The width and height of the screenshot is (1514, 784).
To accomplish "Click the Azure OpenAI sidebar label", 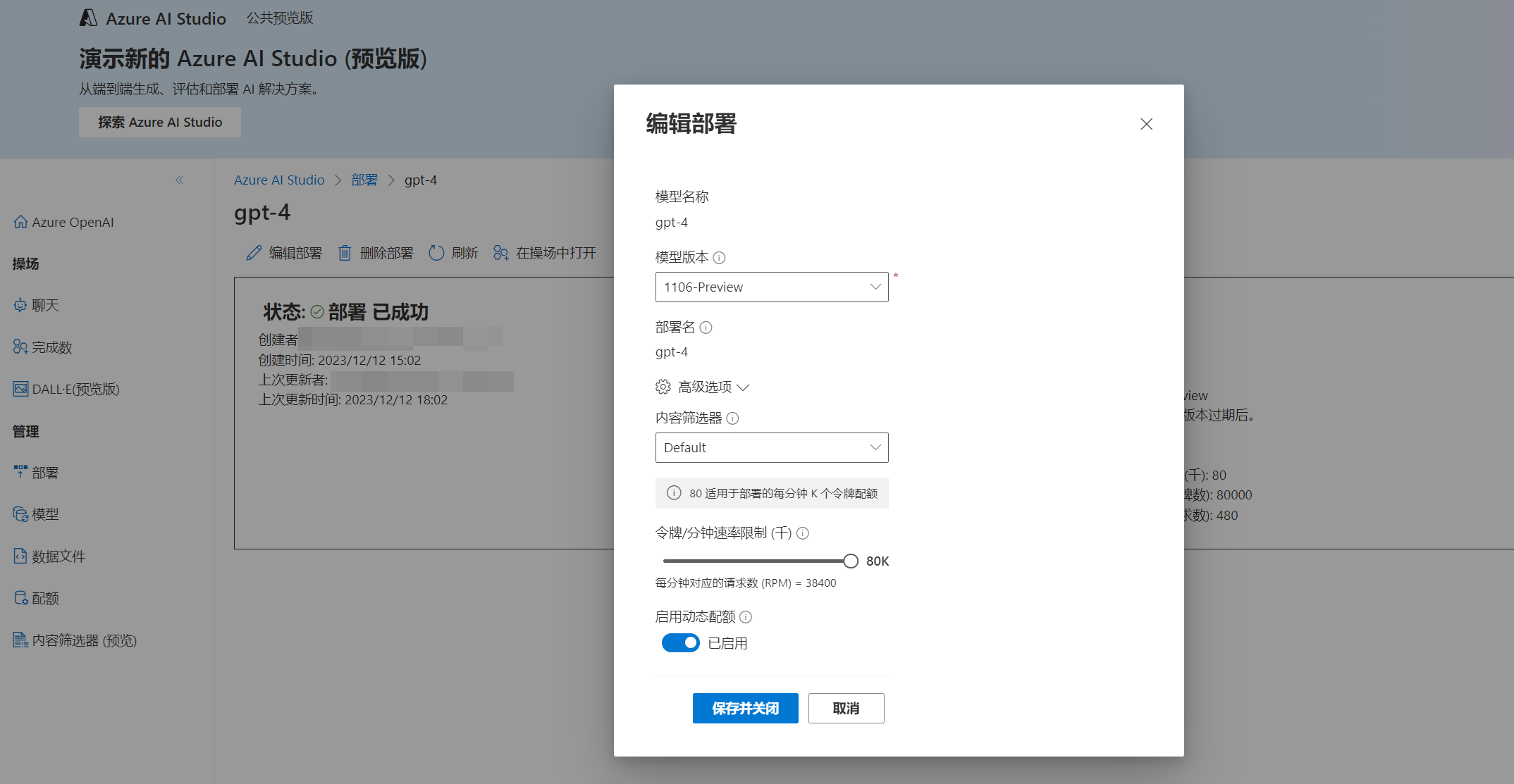I will tap(73, 222).
